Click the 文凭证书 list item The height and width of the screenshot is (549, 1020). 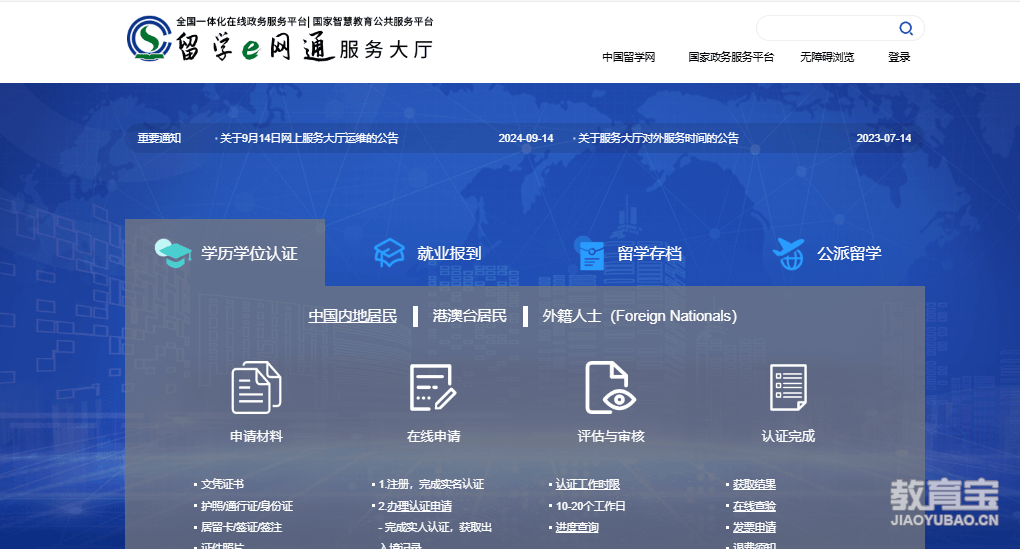click(222, 484)
